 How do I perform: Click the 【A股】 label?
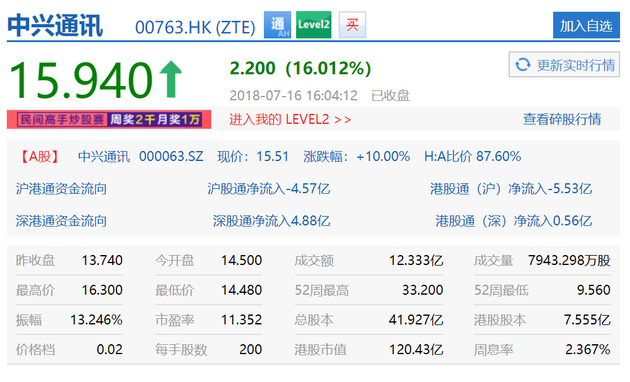click(39, 156)
